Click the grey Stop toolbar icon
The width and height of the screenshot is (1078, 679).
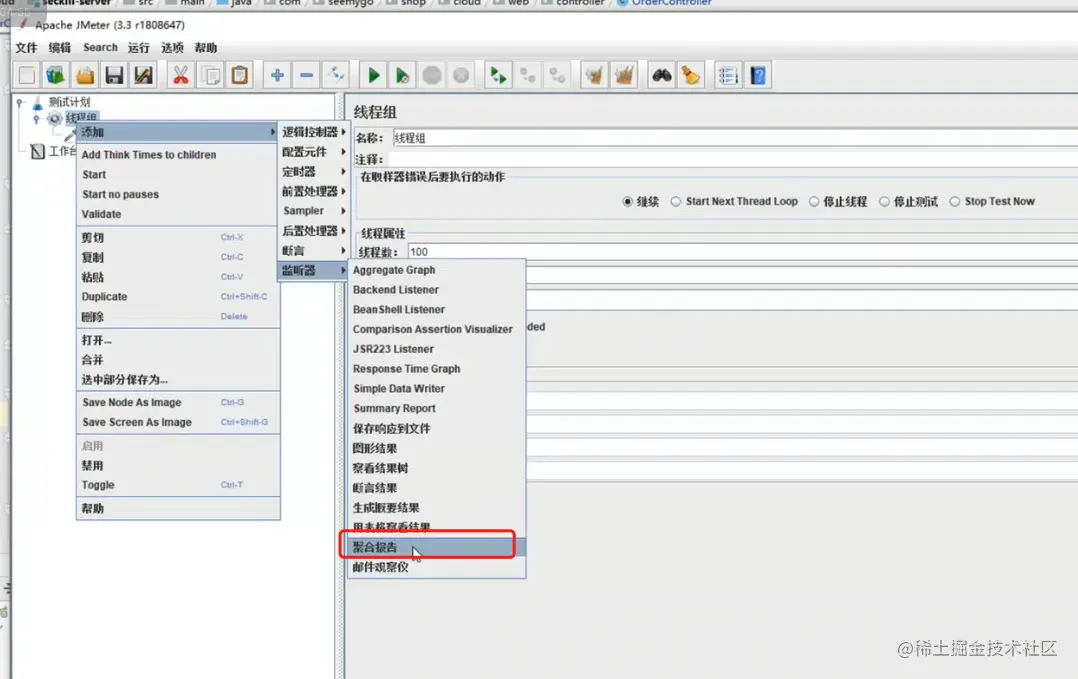click(432, 75)
